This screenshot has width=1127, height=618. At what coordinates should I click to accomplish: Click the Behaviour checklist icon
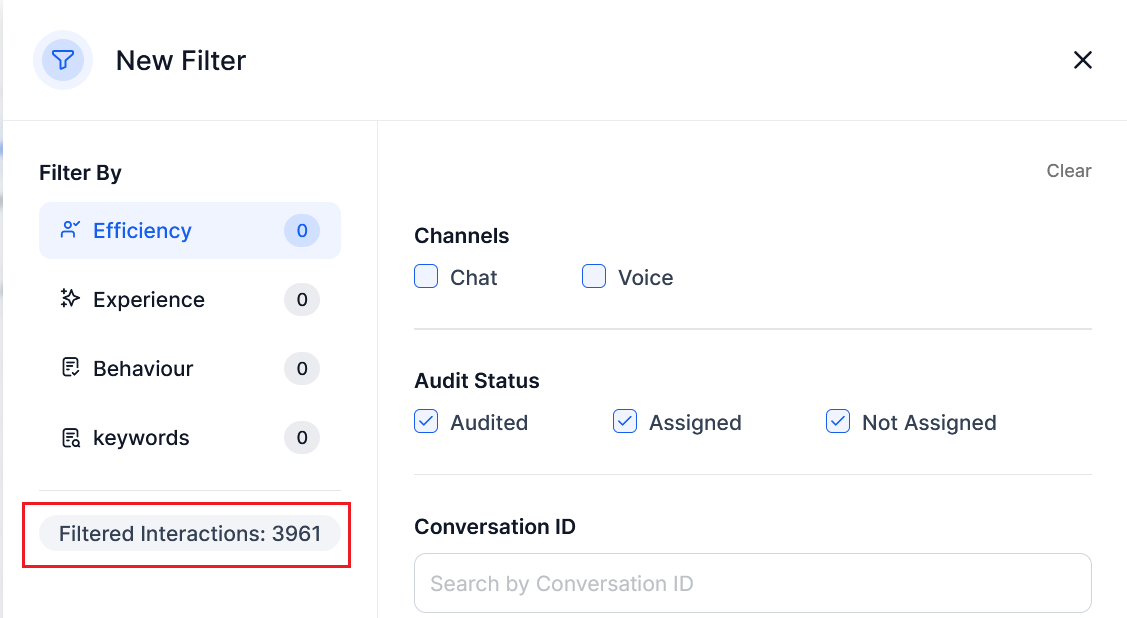point(70,368)
